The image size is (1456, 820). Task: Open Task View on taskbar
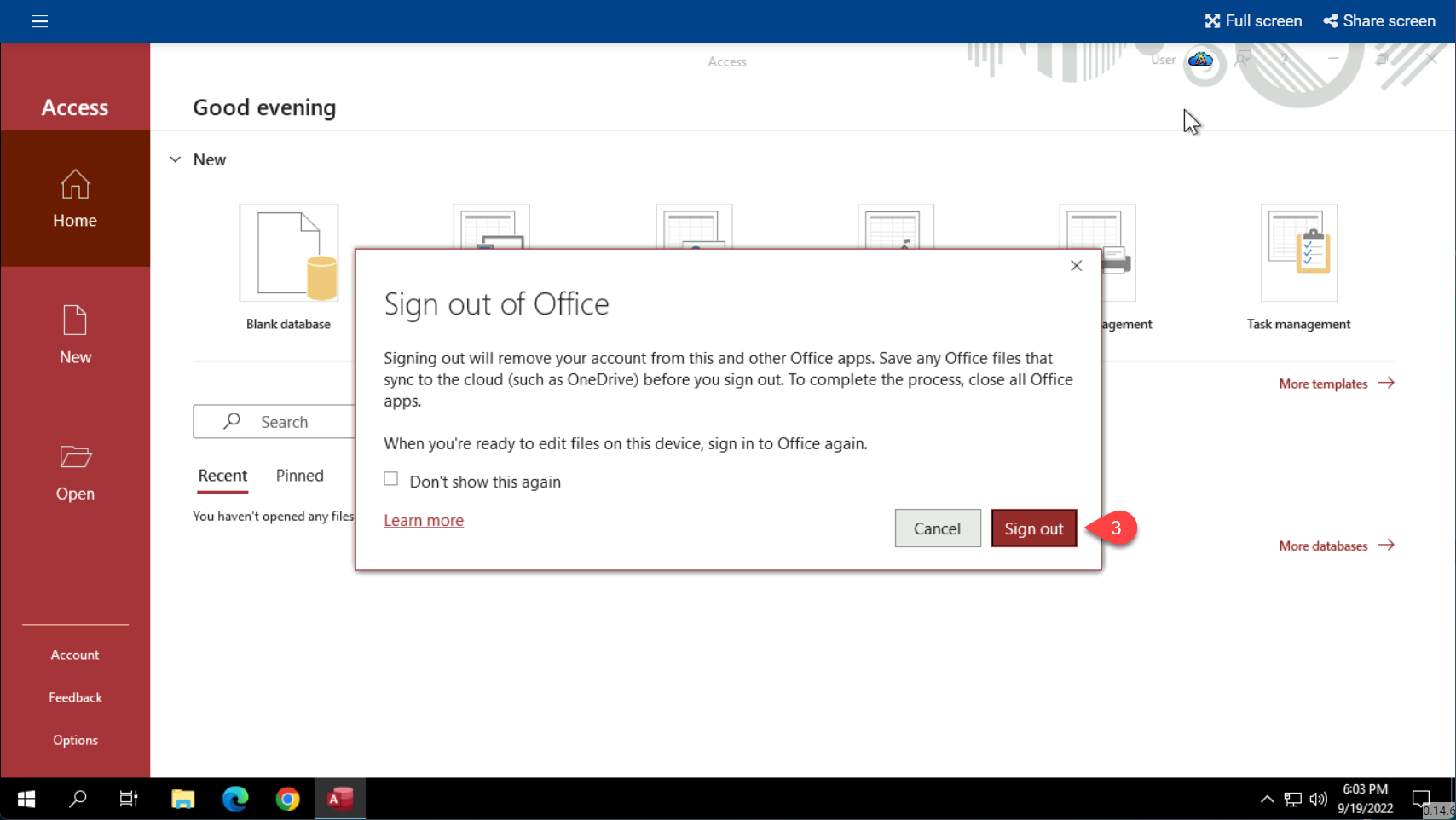tap(129, 799)
